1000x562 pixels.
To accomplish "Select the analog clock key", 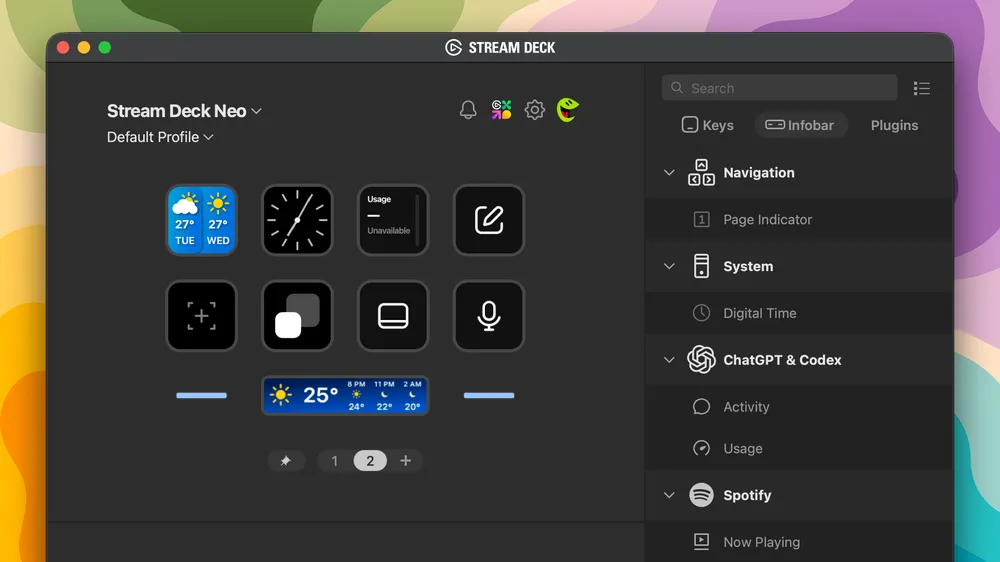I will pos(297,220).
